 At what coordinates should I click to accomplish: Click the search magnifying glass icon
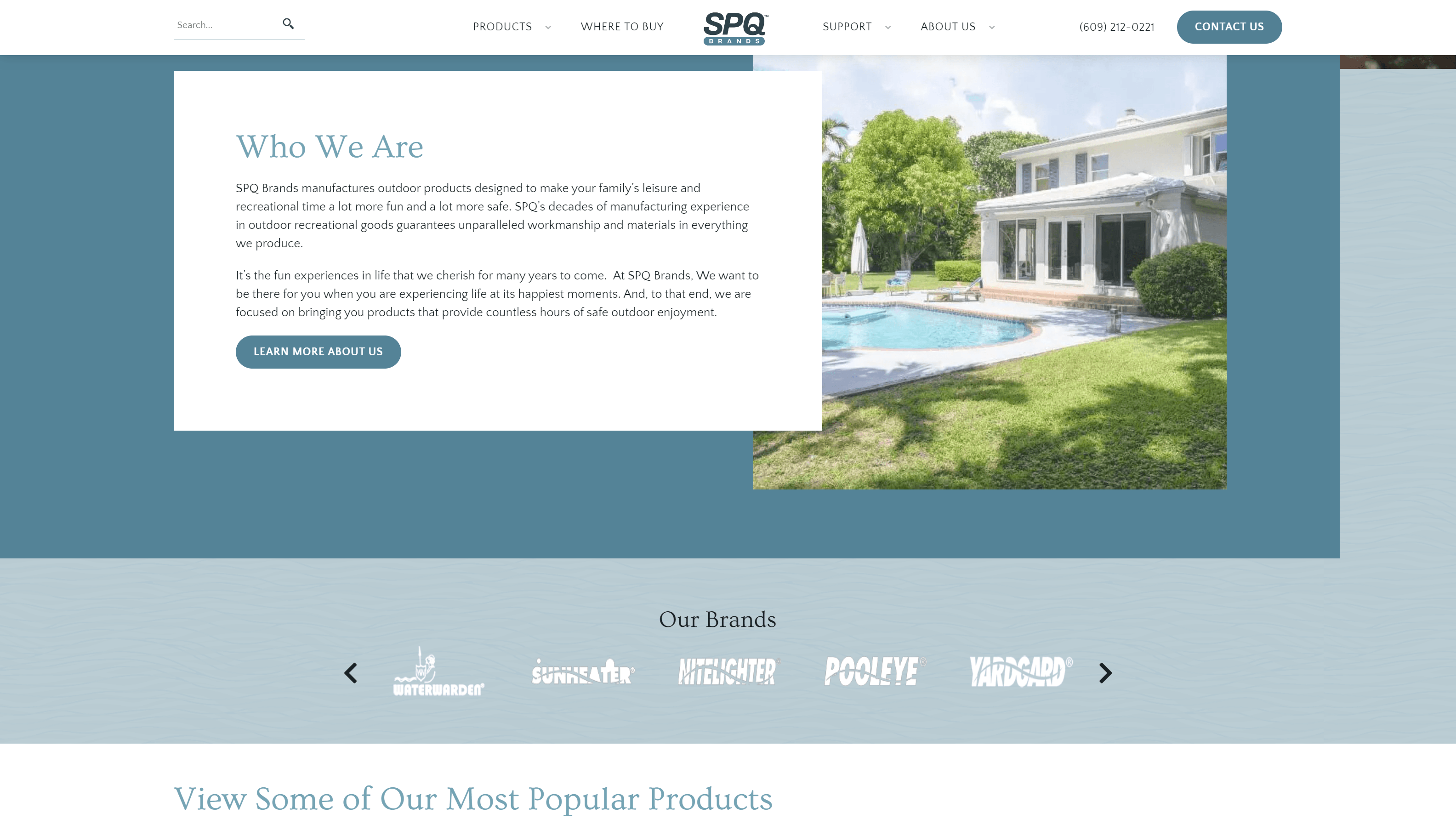click(288, 24)
